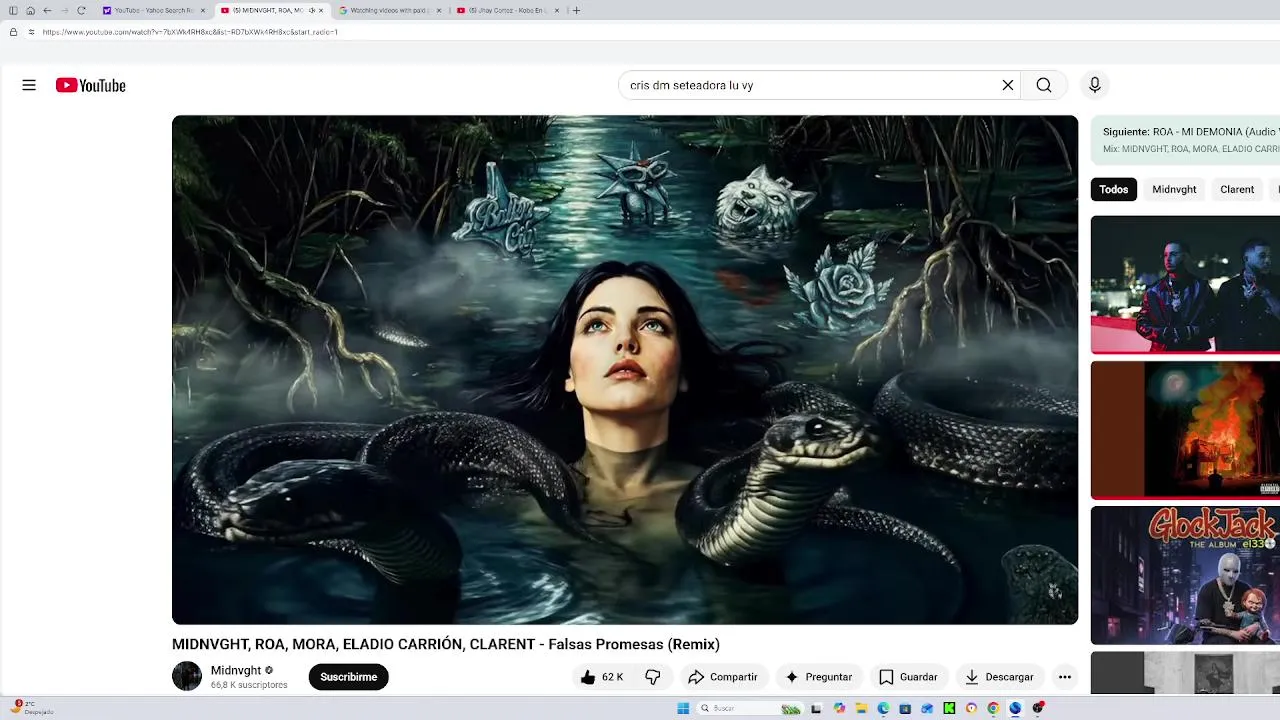Open the GlockJack album thumbnail video

[x=1185, y=575]
